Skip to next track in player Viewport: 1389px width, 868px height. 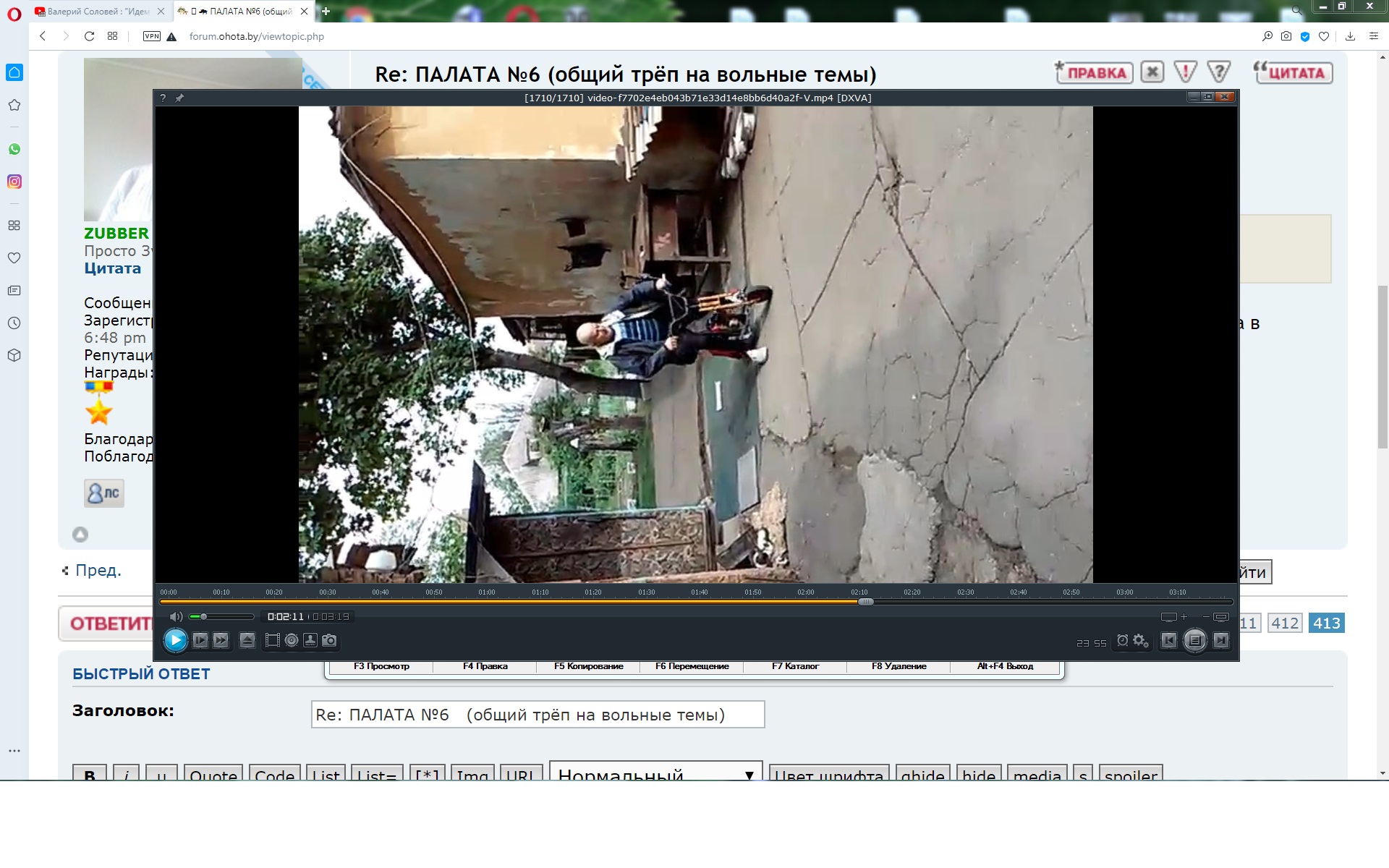(1221, 640)
